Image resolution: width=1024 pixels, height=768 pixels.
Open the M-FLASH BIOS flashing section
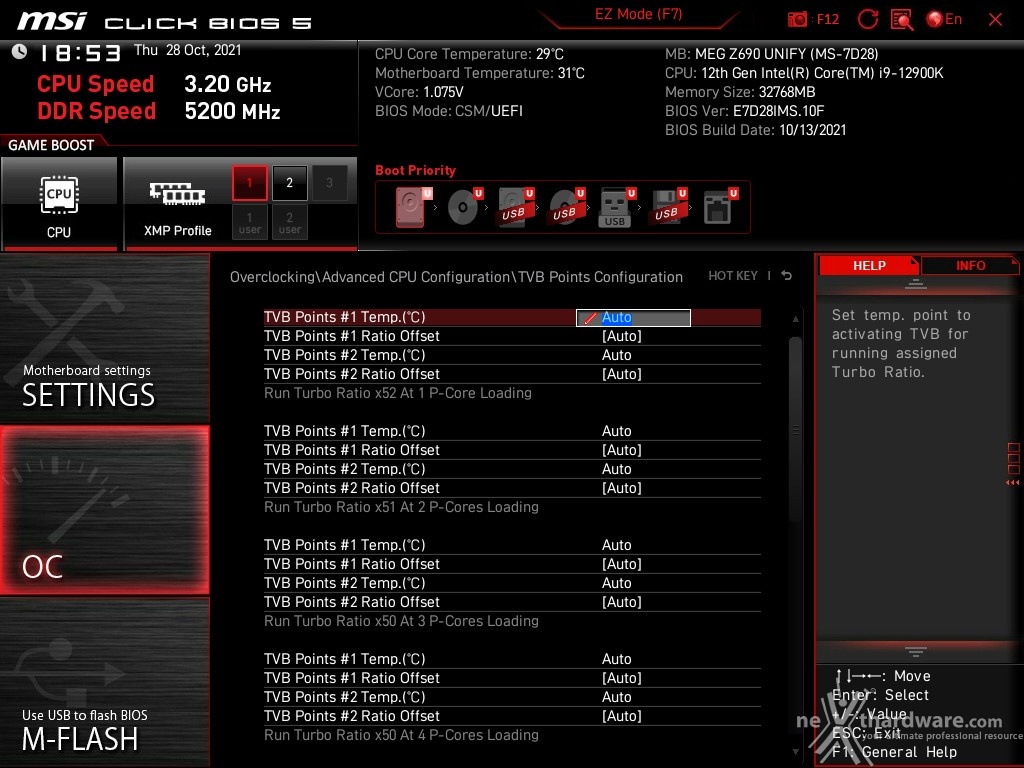pyautogui.click(x=104, y=682)
